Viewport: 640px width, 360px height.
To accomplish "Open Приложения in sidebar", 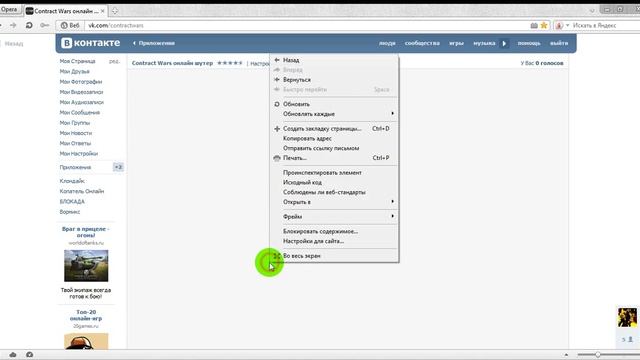I will pos(76,167).
